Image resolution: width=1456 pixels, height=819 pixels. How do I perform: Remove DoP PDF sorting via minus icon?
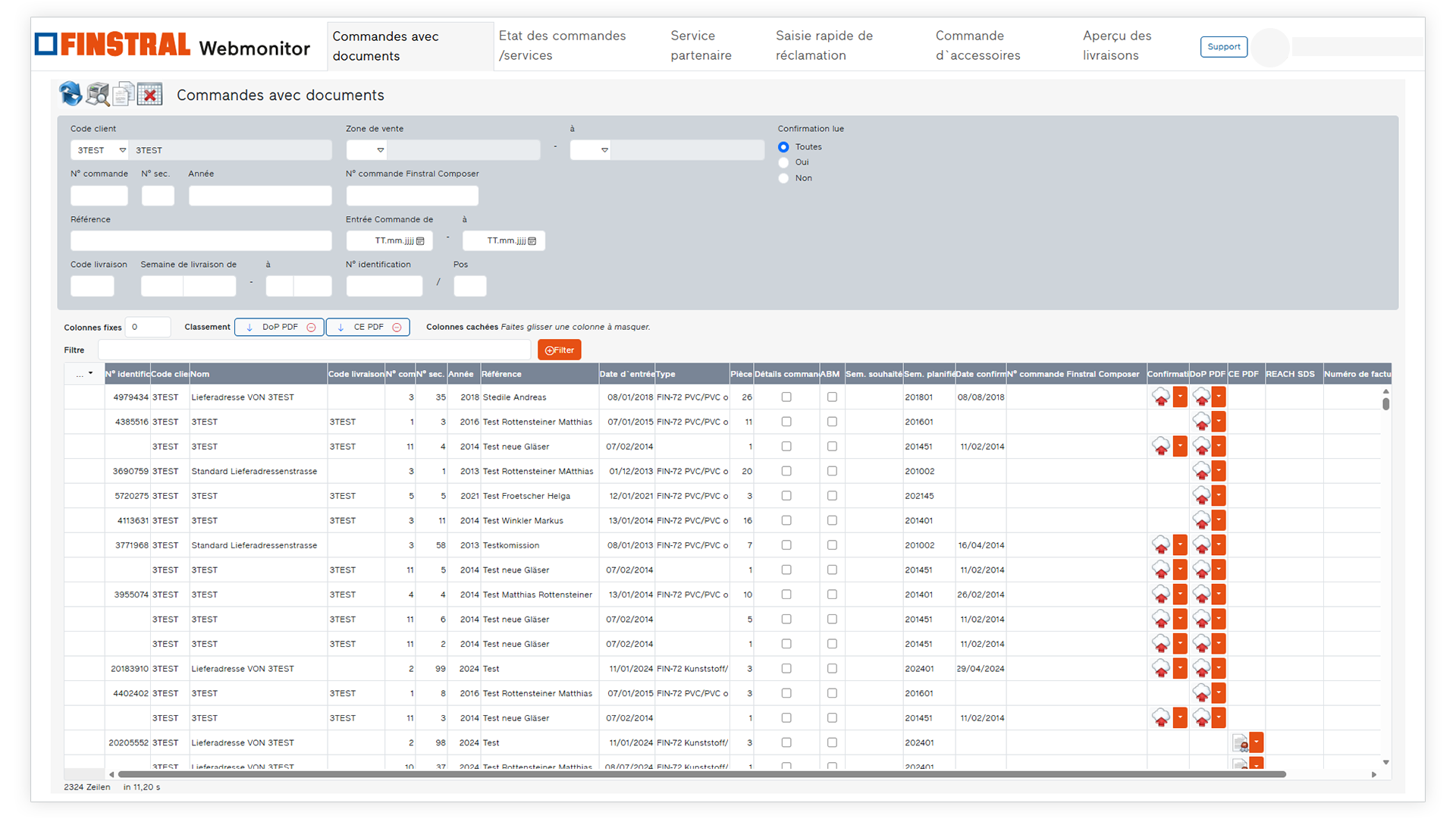point(311,328)
